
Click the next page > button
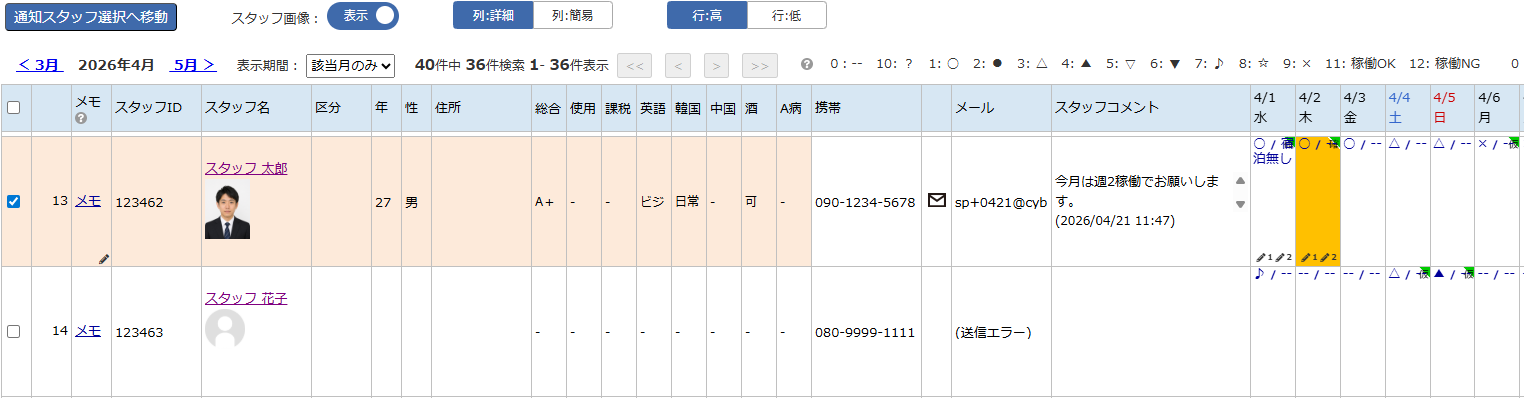(x=716, y=66)
